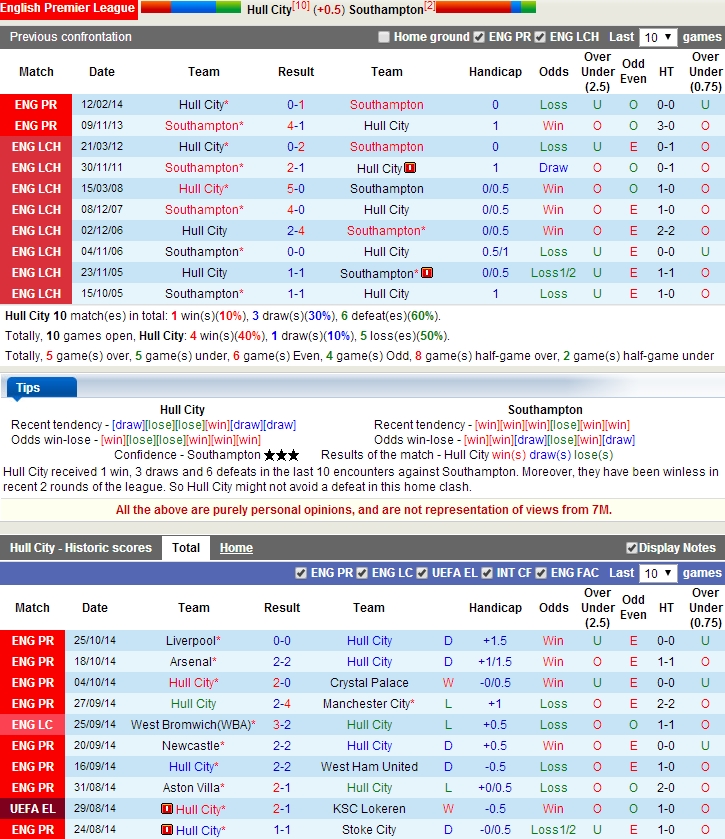Click the red card icon before Hull City vs Stoke City
Viewport: 725px width, 839px height.
[x=166, y=830]
